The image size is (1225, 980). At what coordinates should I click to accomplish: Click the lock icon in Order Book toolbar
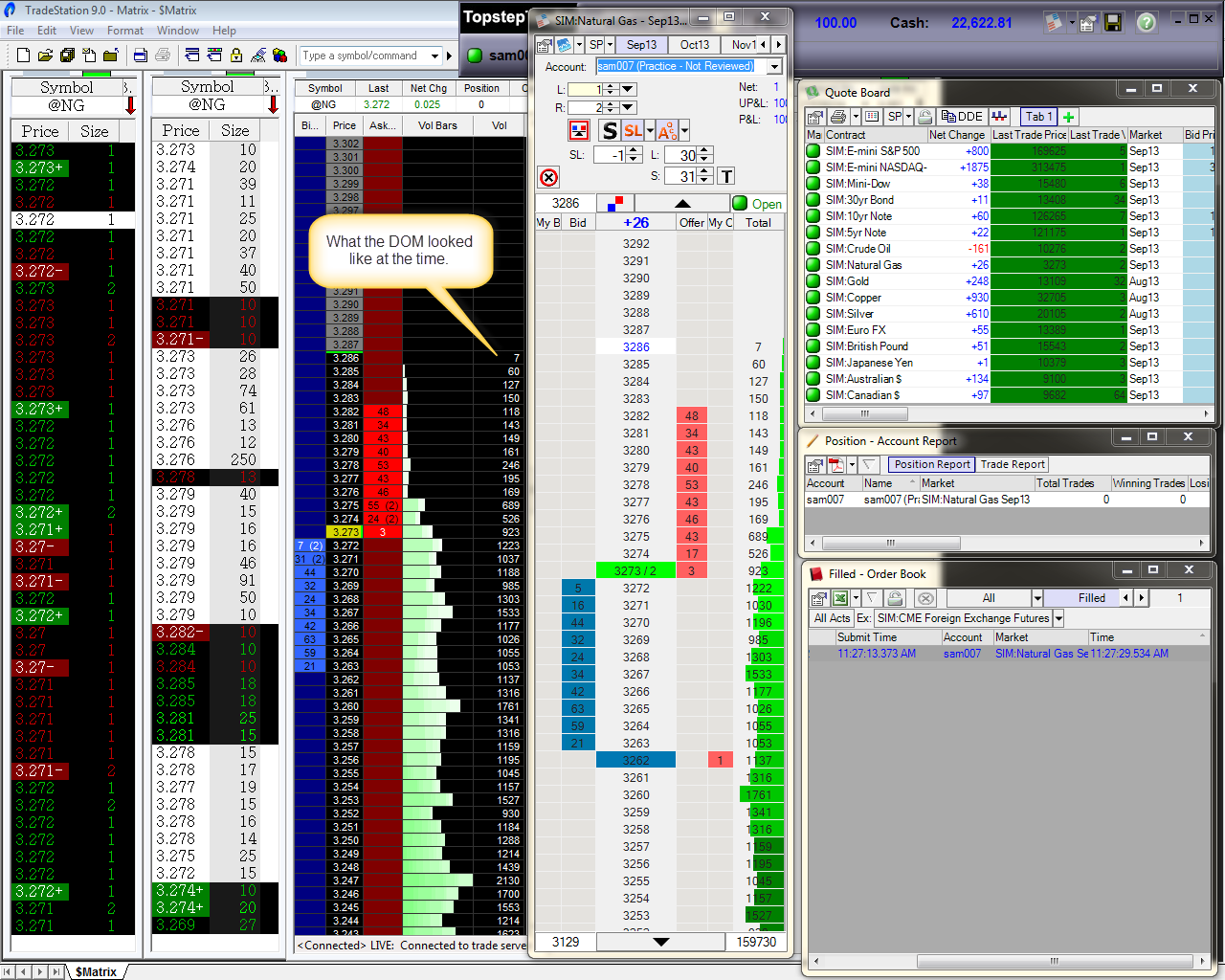point(895,598)
